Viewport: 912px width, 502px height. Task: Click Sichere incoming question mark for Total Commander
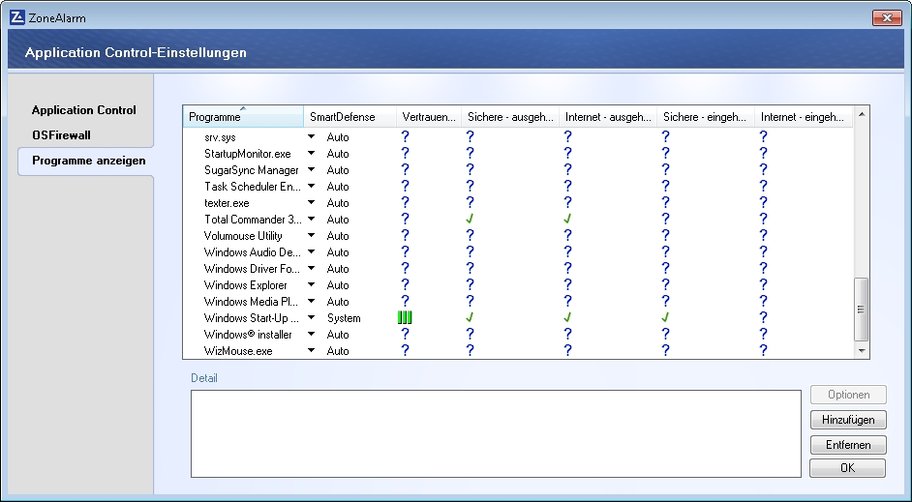click(665, 219)
